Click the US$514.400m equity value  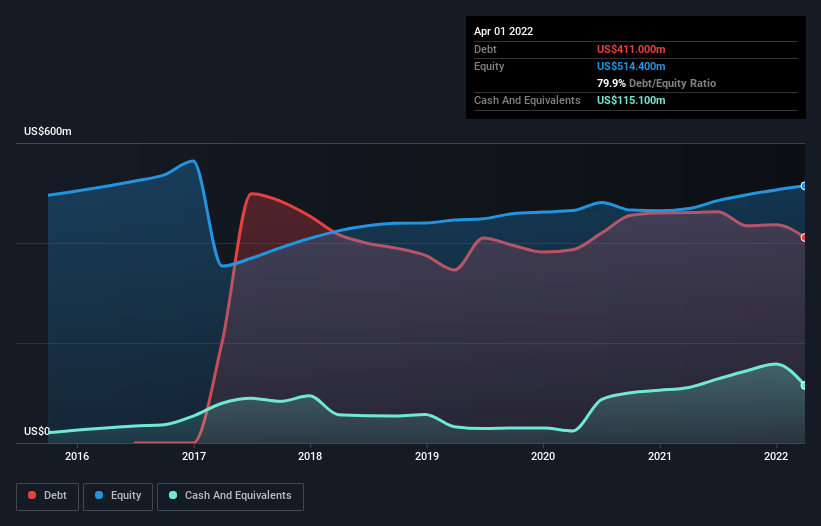[x=631, y=66]
